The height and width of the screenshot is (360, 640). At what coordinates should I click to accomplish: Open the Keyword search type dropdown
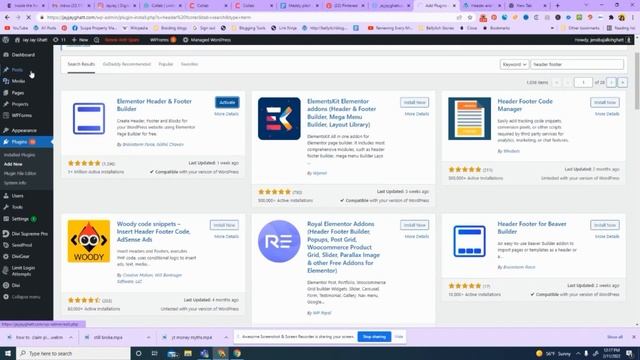coord(514,64)
